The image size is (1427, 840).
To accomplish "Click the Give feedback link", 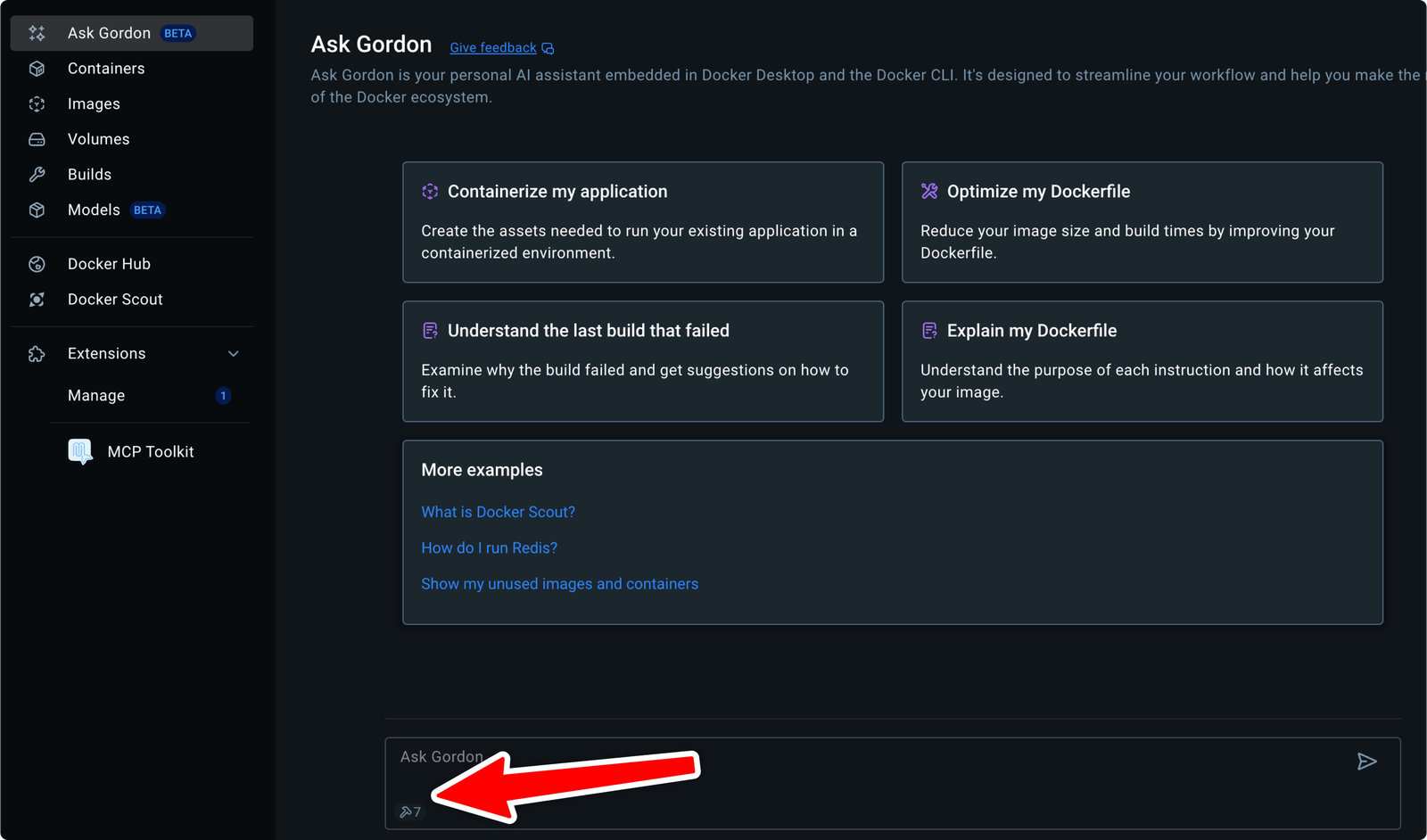I will 493,48.
